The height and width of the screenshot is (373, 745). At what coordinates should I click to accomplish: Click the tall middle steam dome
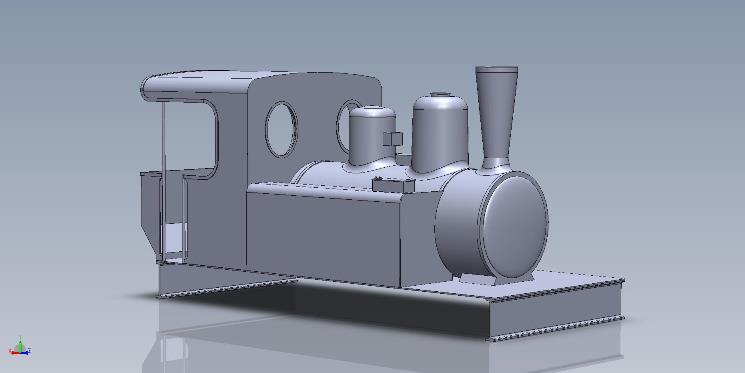pyautogui.click(x=439, y=133)
